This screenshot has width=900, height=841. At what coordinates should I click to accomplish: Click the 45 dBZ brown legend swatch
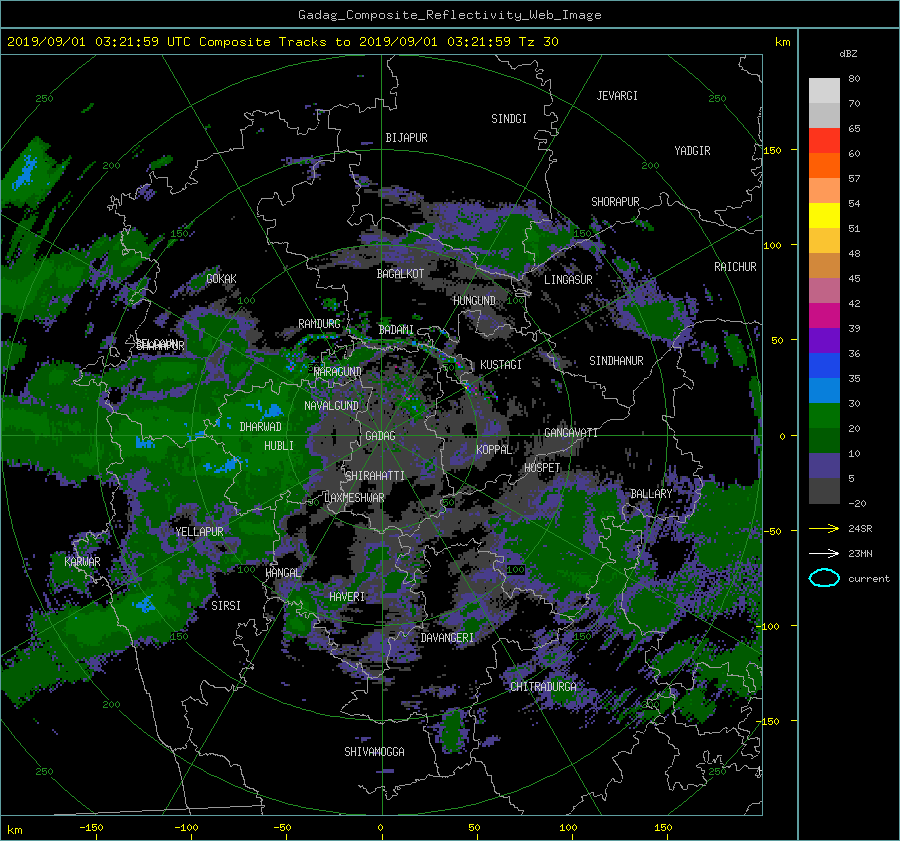(x=824, y=265)
